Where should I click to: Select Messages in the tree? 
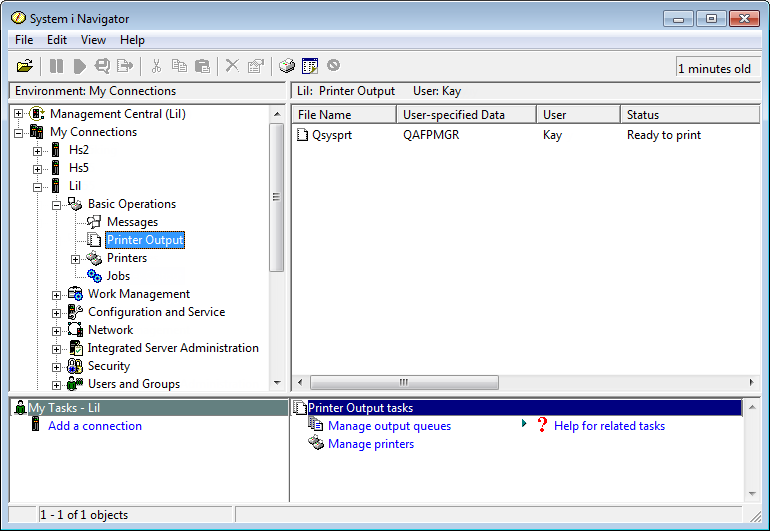132,222
